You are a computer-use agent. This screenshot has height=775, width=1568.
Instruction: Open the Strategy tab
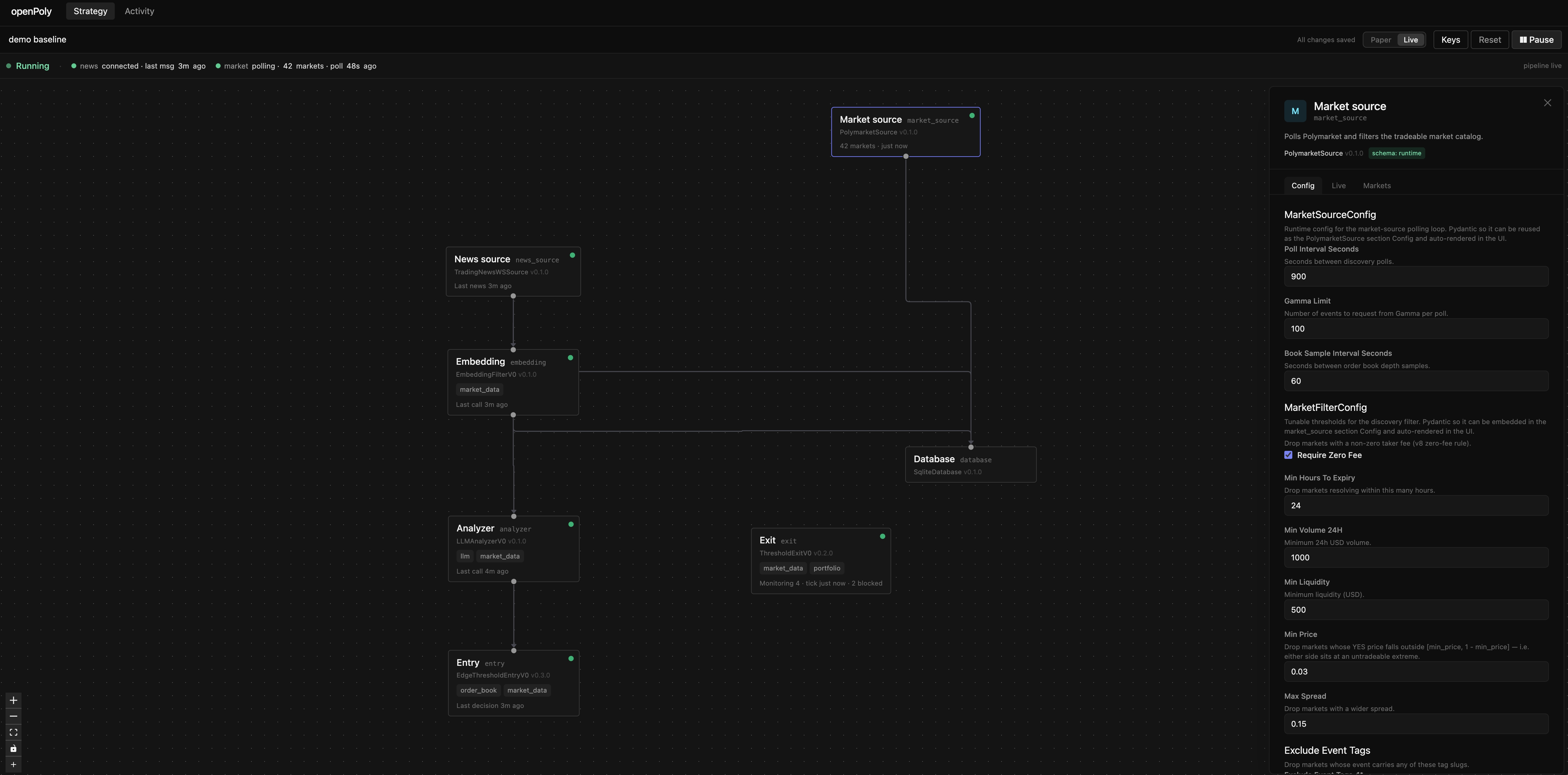90,11
